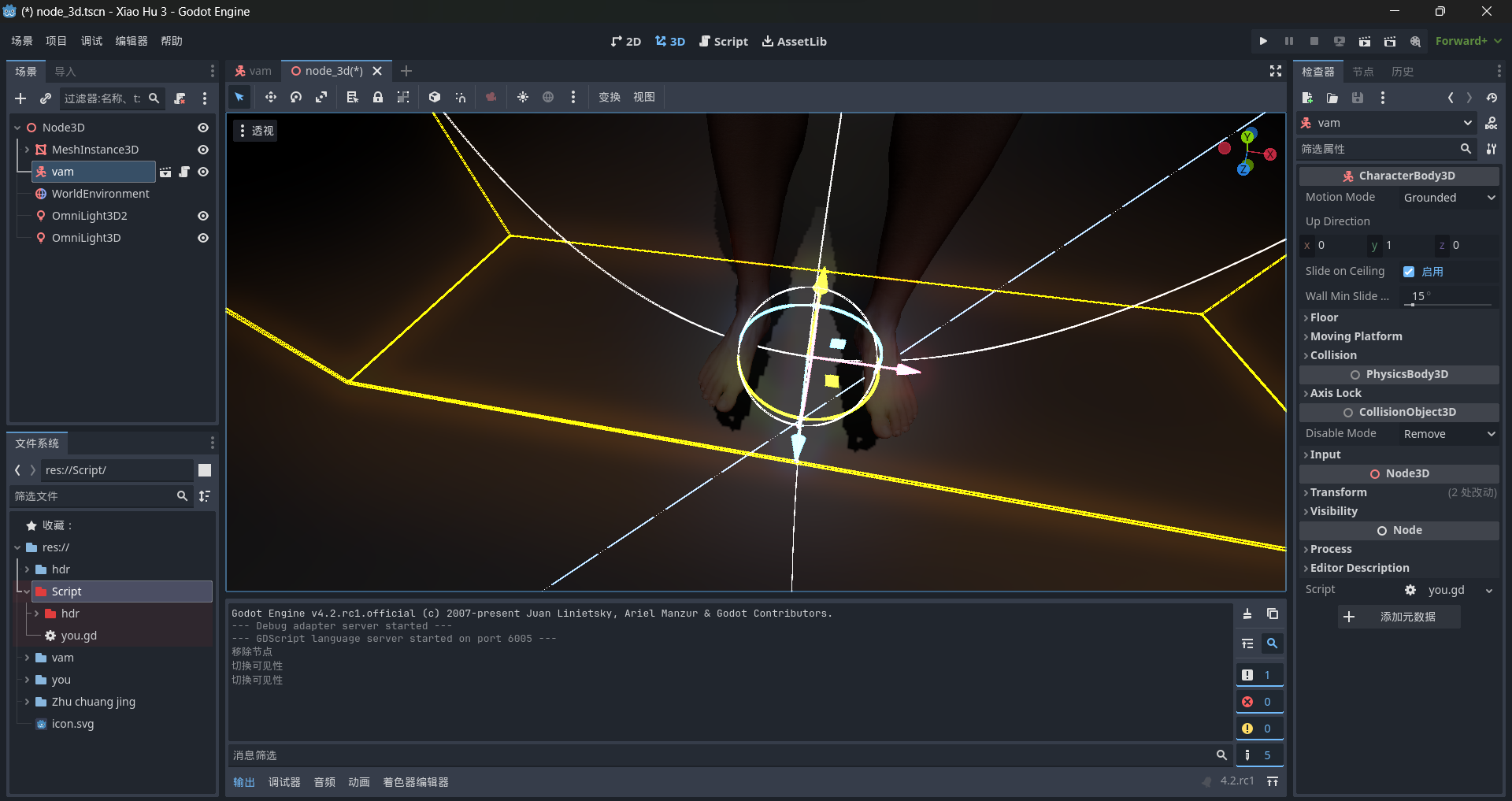This screenshot has width=1512, height=801.
Task: Open documentation via the DOC search icon
Action: (x=1415, y=41)
